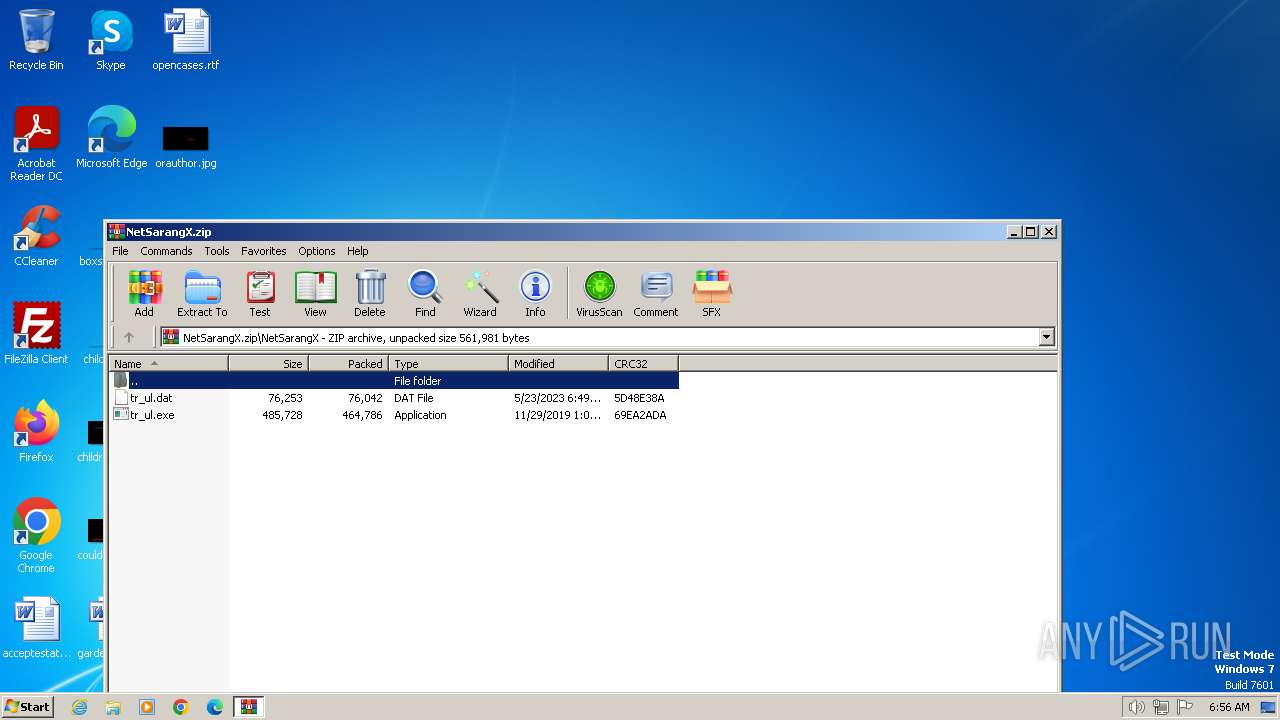
Task: Click the Windows Start button
Action: (28, 706)
